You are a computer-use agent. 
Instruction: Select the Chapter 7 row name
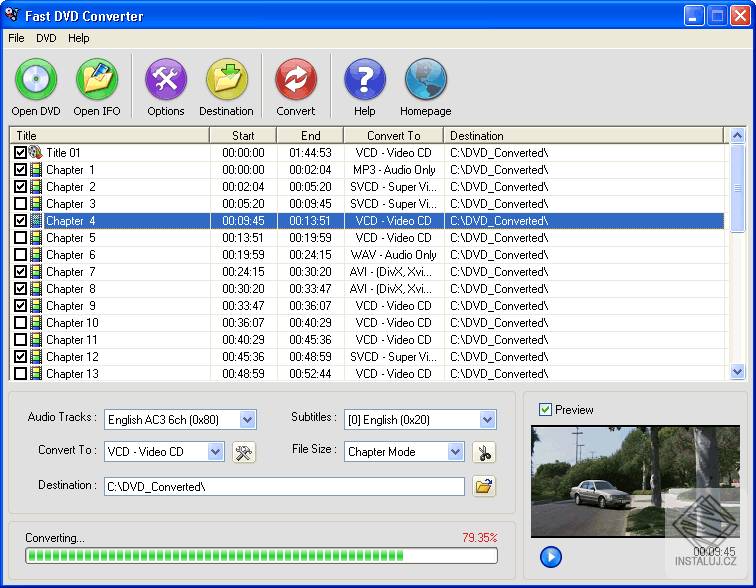pos(70,272)
